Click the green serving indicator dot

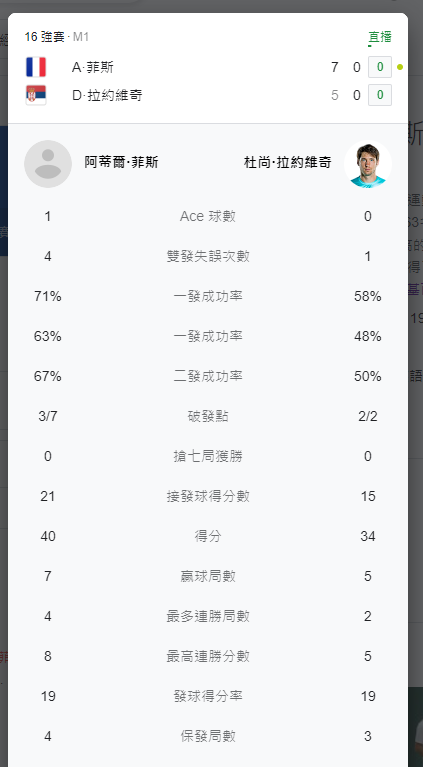tap(400, 67)
